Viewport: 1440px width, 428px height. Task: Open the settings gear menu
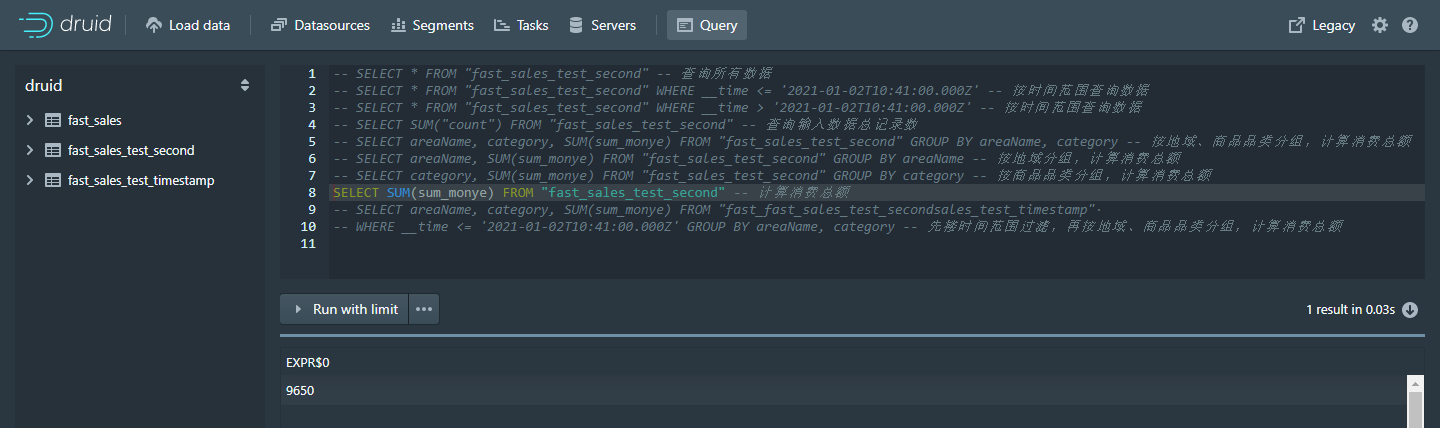point(1380,25)
